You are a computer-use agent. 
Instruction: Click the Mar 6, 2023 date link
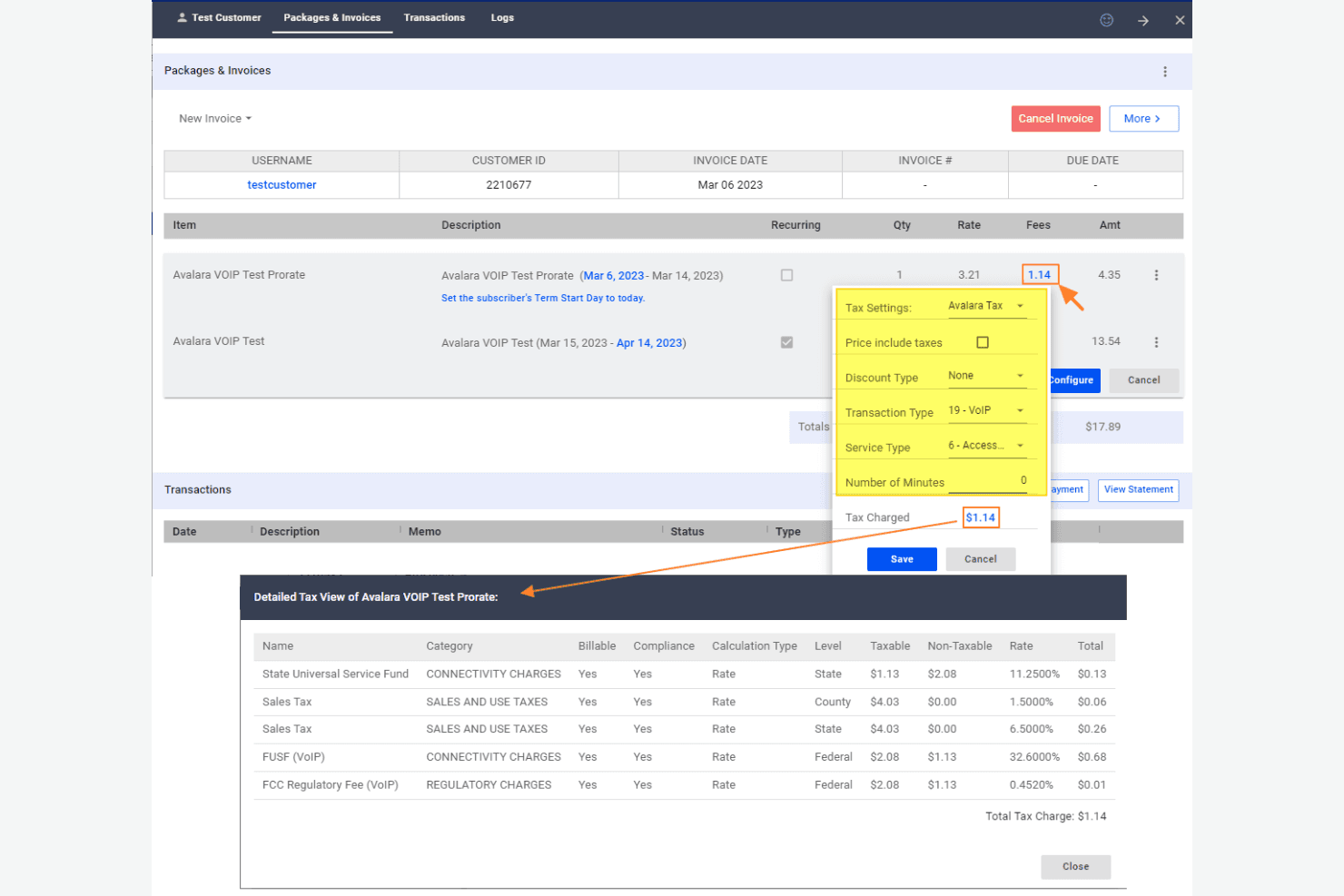(x=613, y=276)
